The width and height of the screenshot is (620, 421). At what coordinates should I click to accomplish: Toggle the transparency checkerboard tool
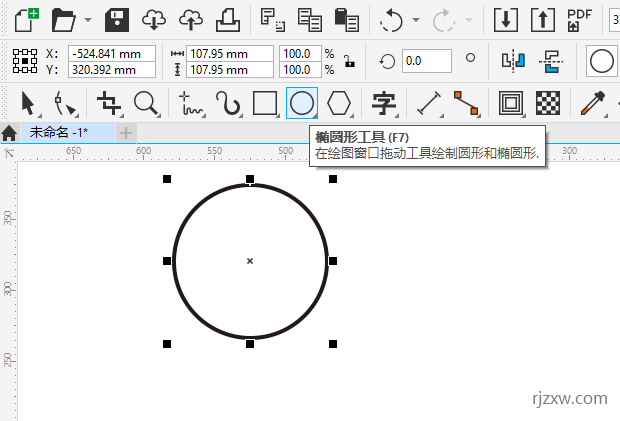point(547,102)
